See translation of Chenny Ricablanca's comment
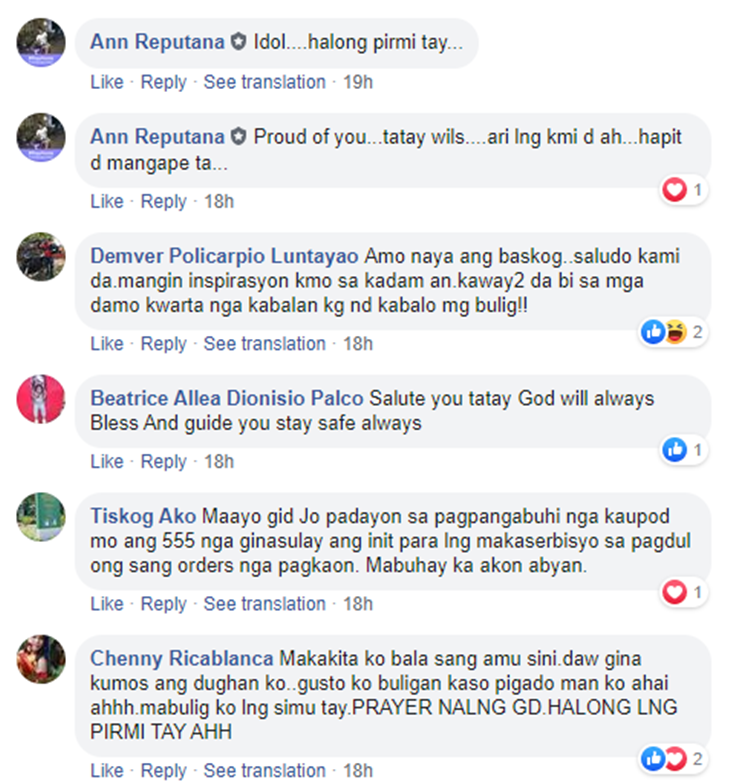Viewport: 750px width, 782px height. point(264,771)
